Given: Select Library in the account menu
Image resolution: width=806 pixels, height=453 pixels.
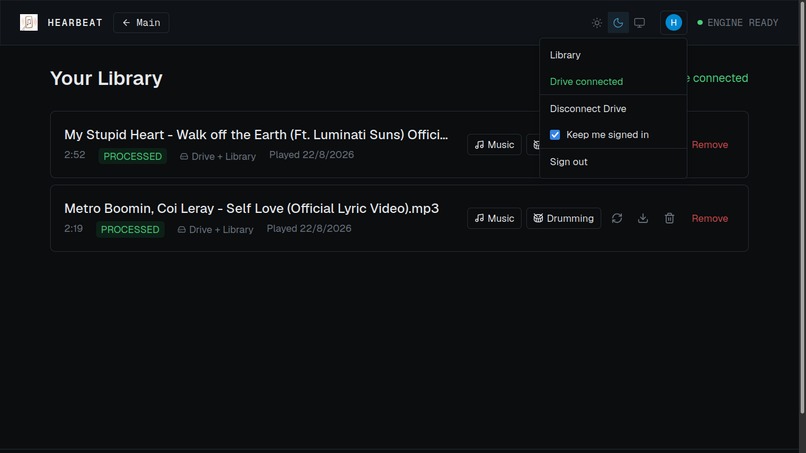Looking at the screenshot, I should [613, 55].
